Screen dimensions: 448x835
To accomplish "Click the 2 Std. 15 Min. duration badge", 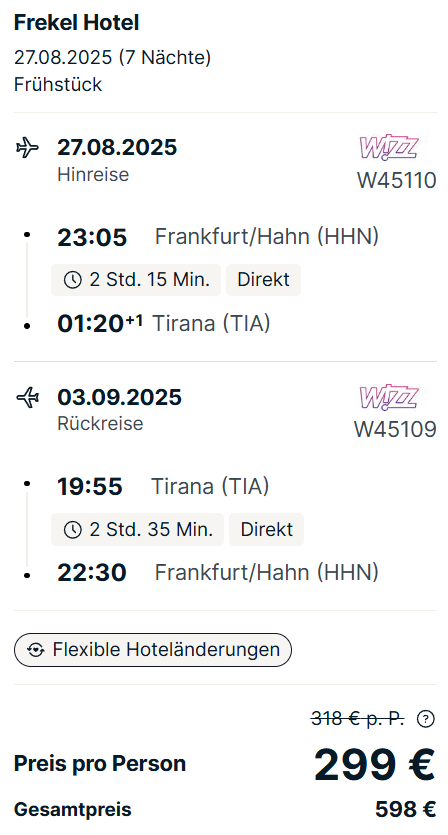I will (x=136, y=280).
